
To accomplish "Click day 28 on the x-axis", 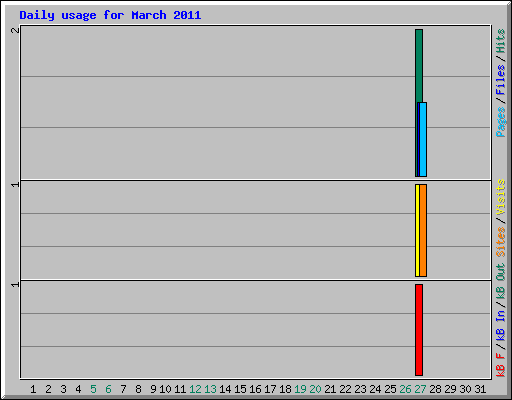I will point(435,389).
